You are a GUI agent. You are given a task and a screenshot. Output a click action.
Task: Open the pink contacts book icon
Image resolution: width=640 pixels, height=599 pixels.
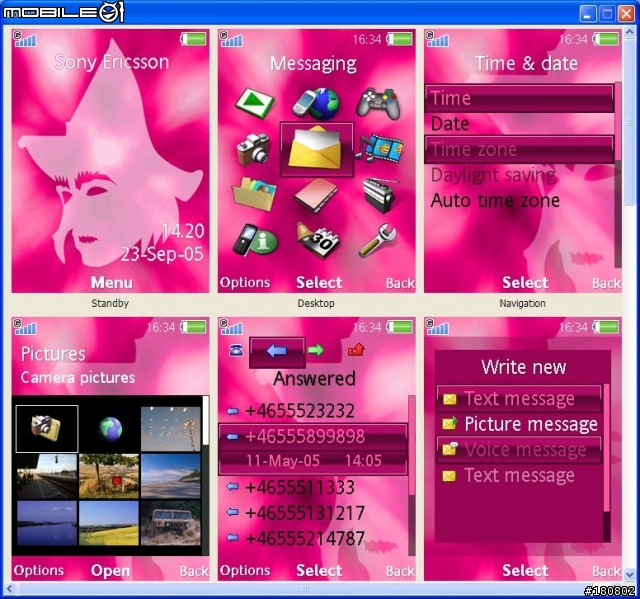pos(316,195)
